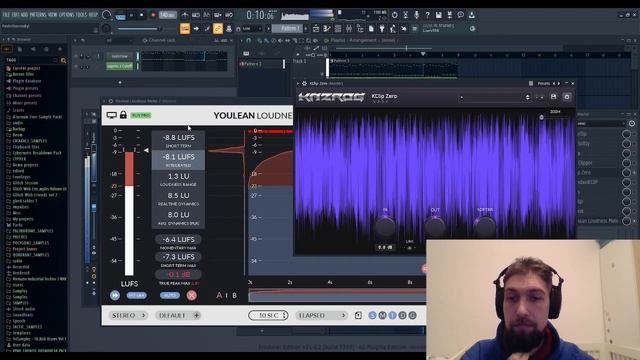Open the Mixer view icon
This screenshot has height=360, width=640.
point(349,29)
